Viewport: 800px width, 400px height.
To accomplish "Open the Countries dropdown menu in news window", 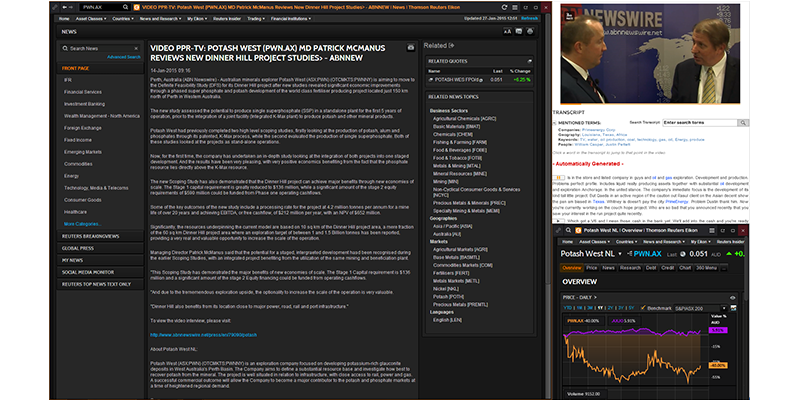I will coord(123,19).
